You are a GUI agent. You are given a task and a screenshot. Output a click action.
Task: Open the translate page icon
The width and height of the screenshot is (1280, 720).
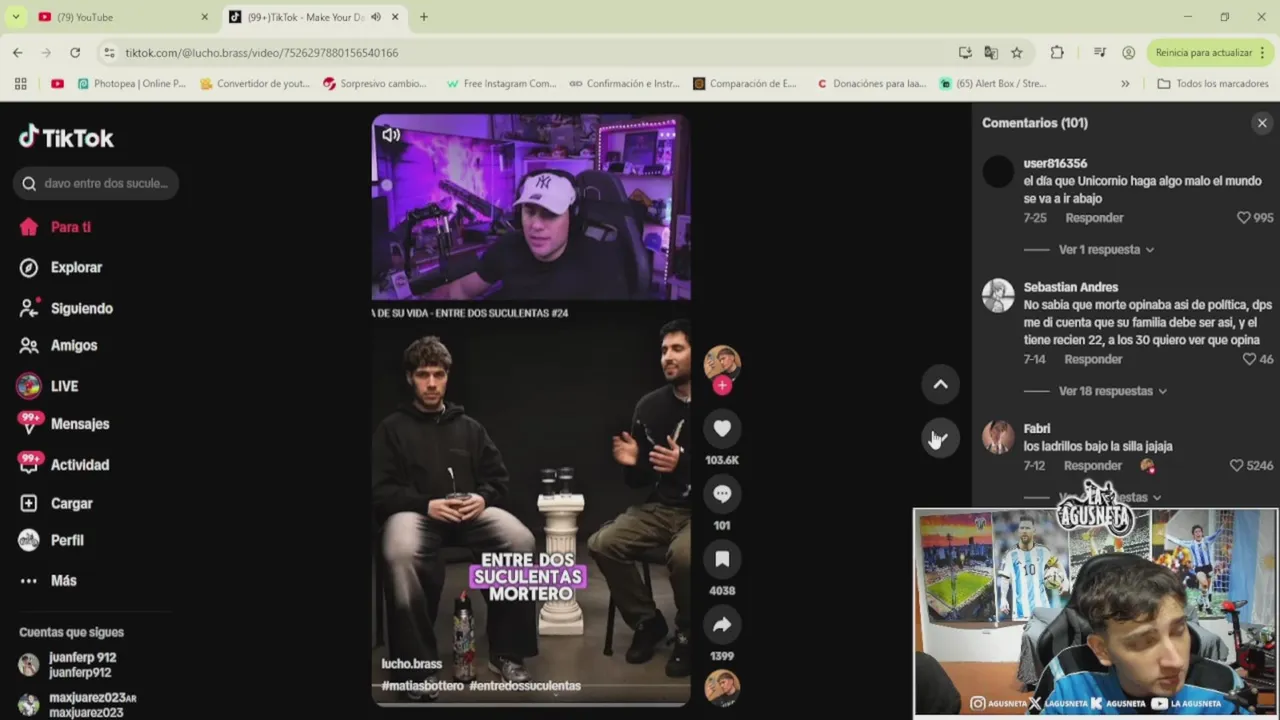coord(991,52)
